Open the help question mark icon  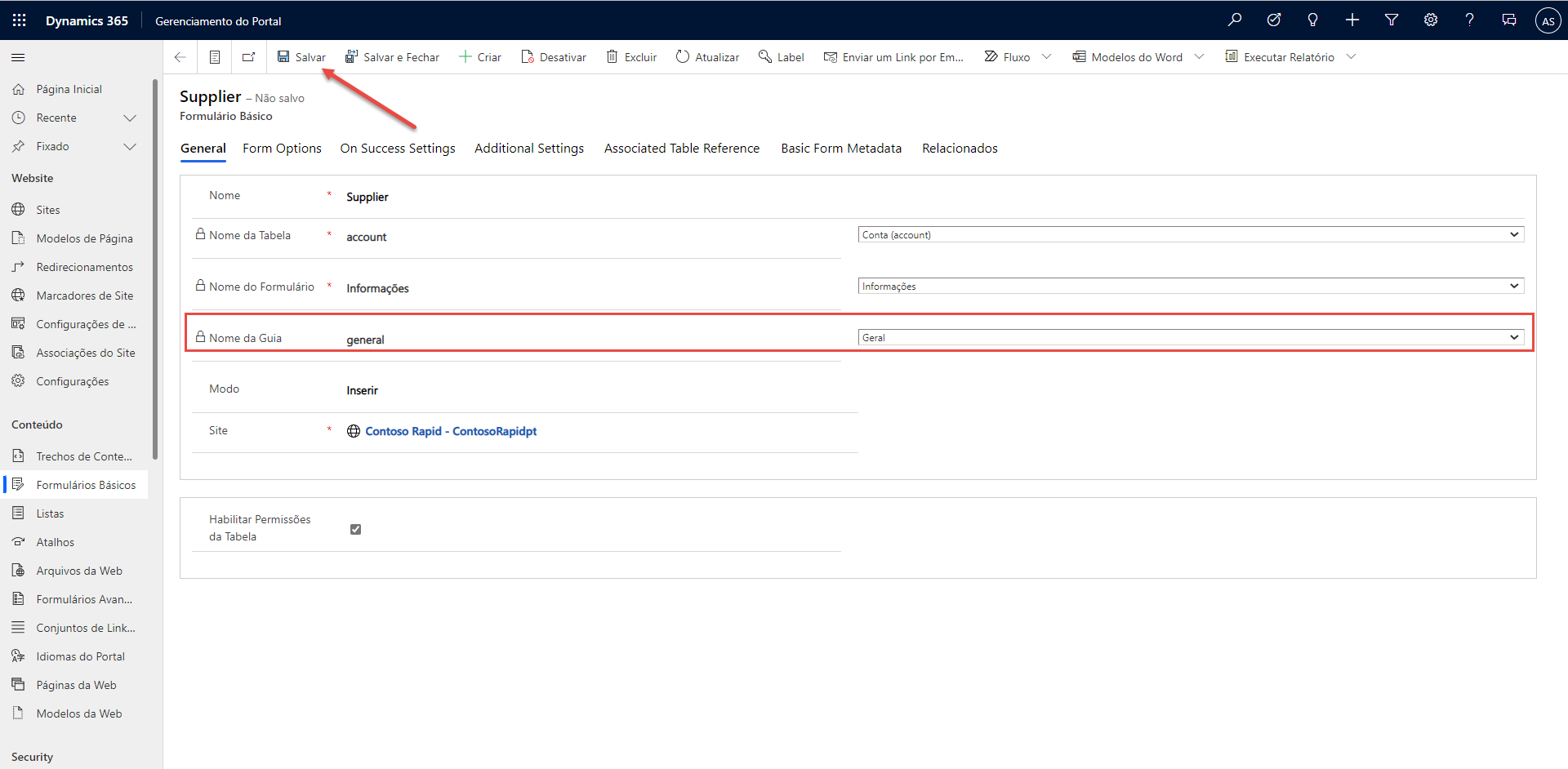pos(1470,20)
